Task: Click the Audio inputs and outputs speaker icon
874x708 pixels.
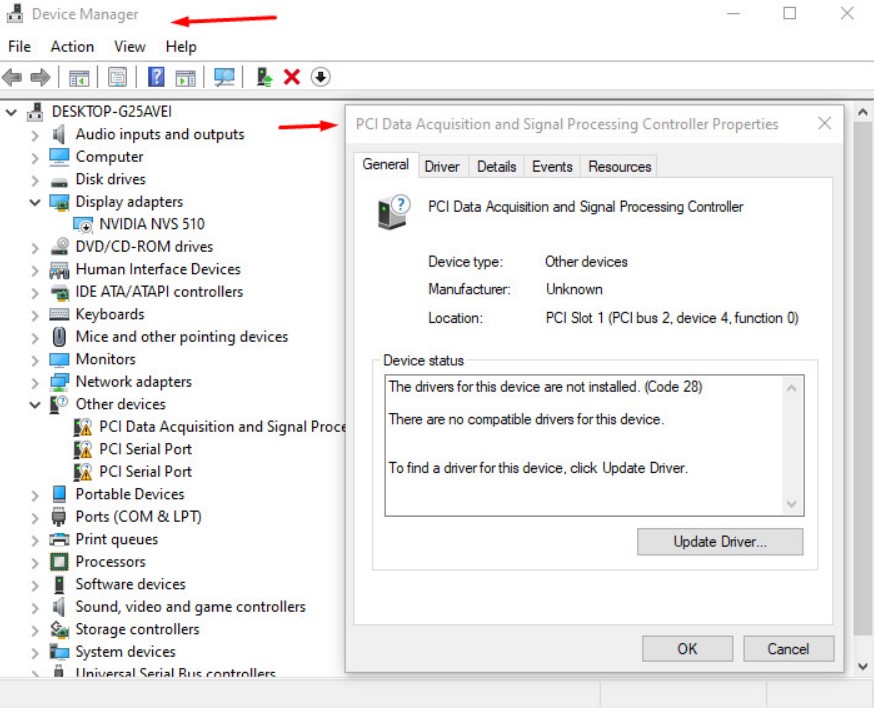Action: pyautogui.click(x=59, y=134)
